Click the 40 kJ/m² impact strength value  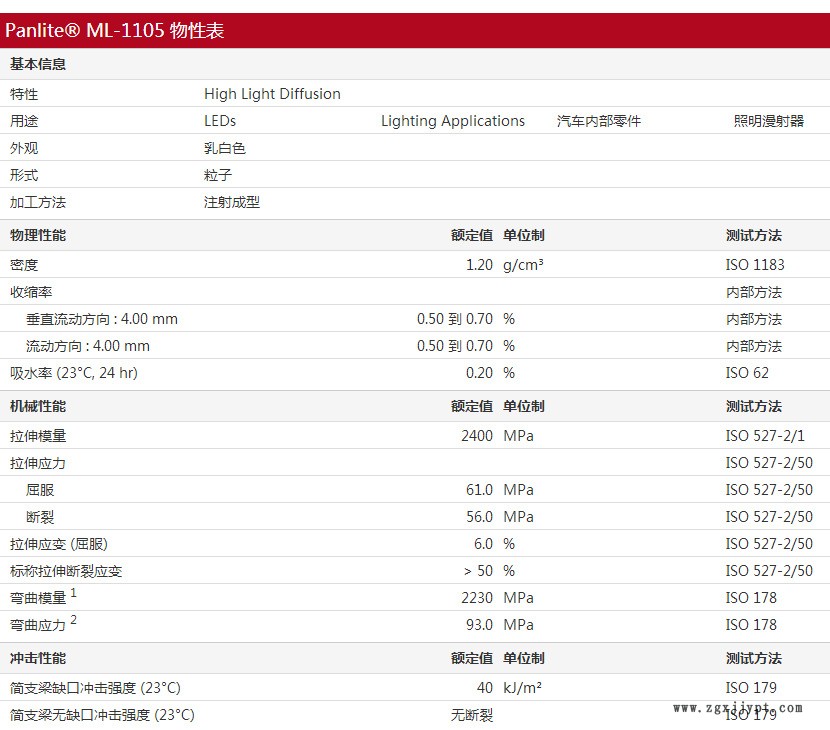[x=485, y=688]
